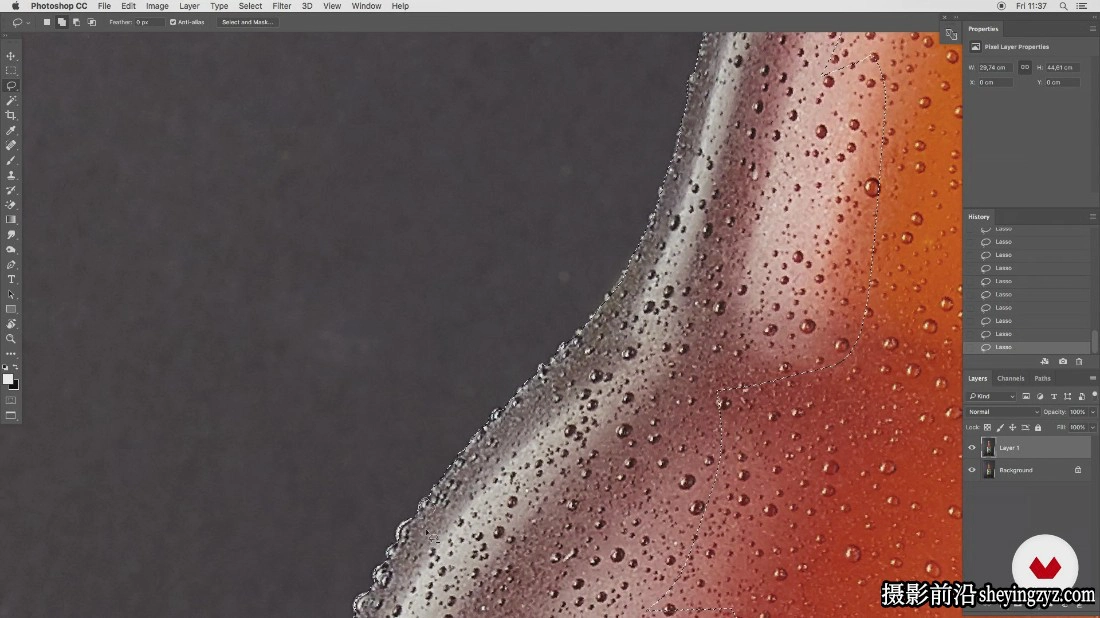Select the Brush tool
Viewport: 1100px width, 618px height.
coord(11,161)
